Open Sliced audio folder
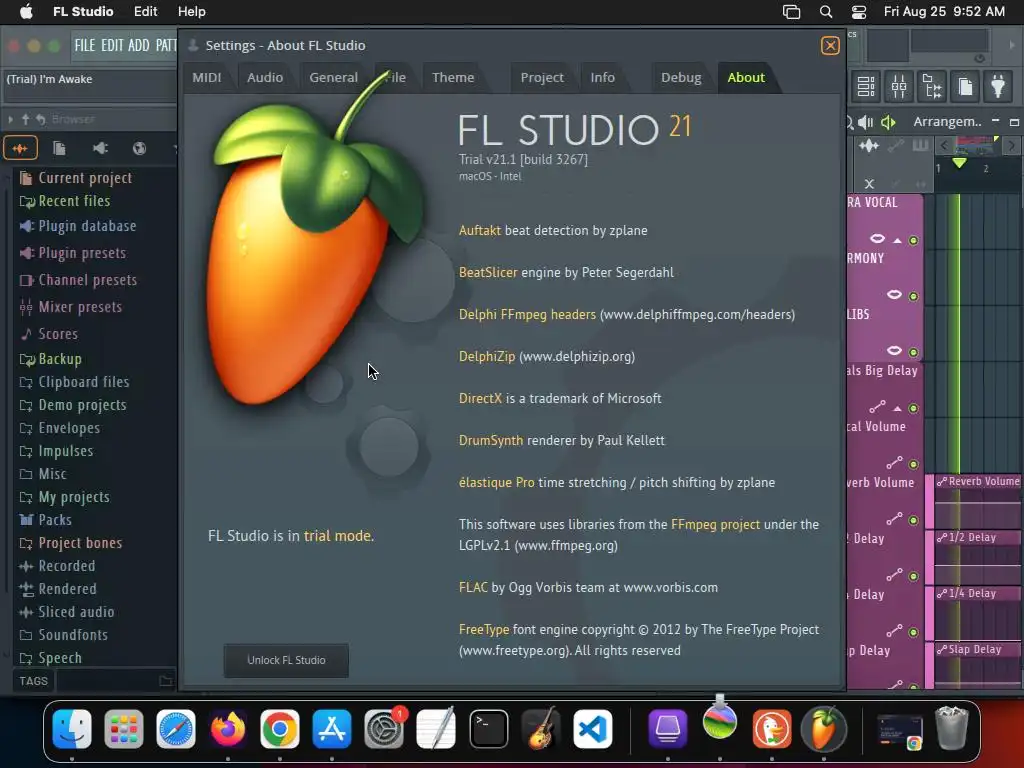The height and width of the screenshot is (768, 1024). pos(76,611)
